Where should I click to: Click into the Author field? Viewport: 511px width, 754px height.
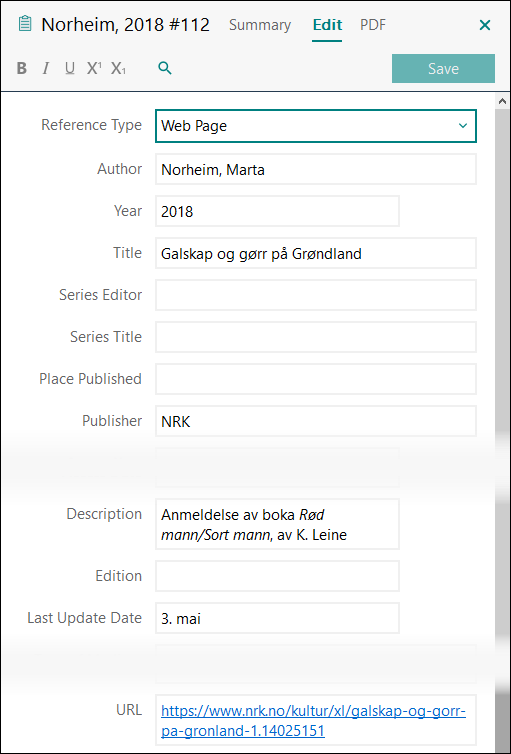click(x=316, y=169)
